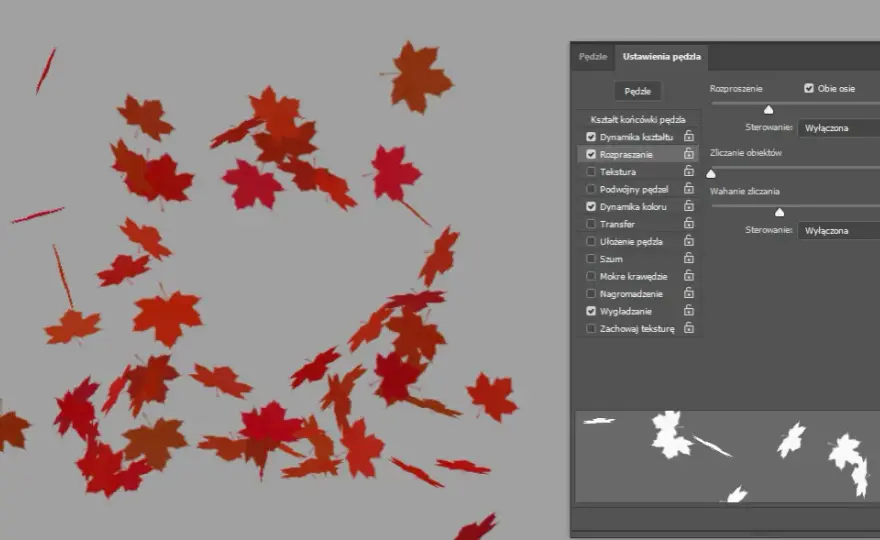Switch to the Pędzle tab

pos(593,57)
